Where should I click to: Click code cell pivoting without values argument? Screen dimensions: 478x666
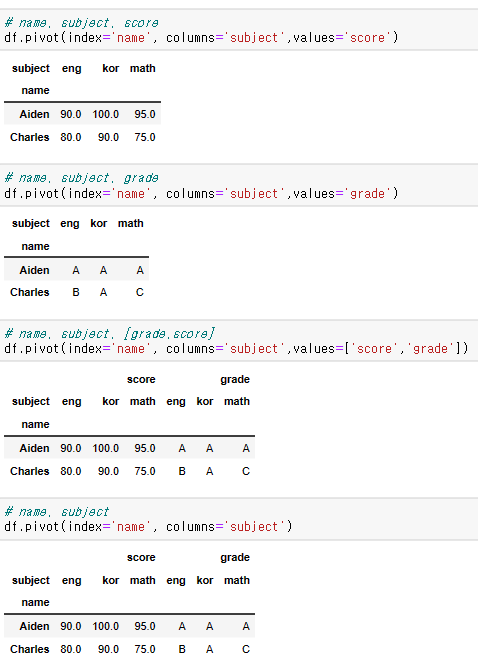coord(239,519)
